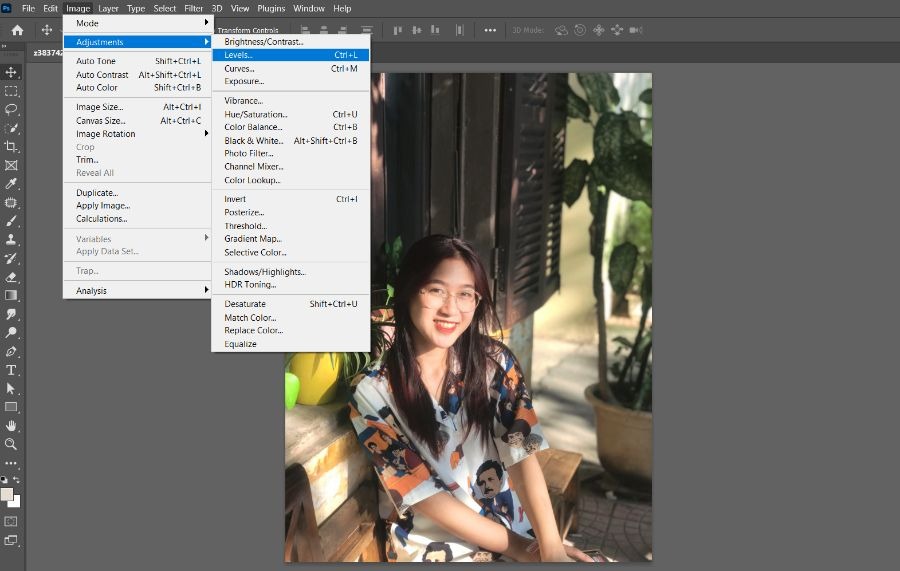Open the Select menu
900x571 pixels.
point(164,8)
